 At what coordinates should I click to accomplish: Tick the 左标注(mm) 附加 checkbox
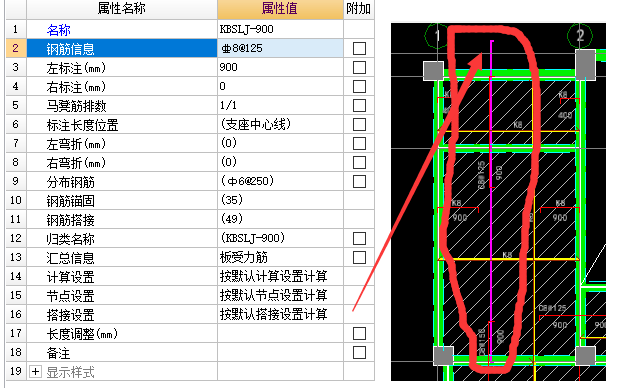point(359,67)
